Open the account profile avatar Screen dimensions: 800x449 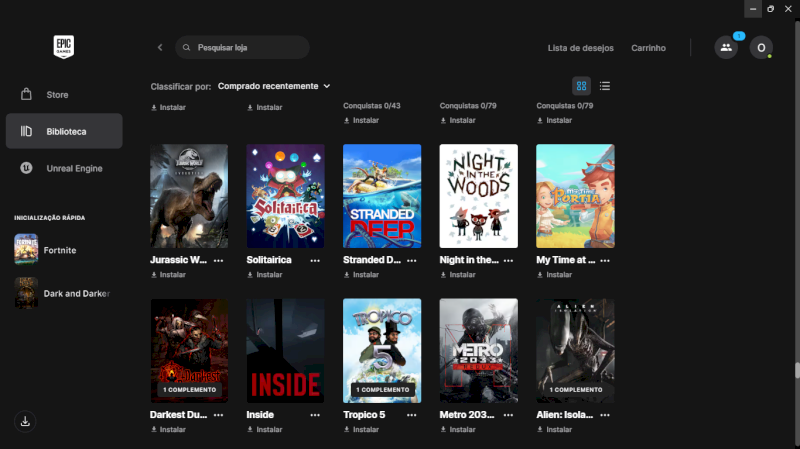761,47
